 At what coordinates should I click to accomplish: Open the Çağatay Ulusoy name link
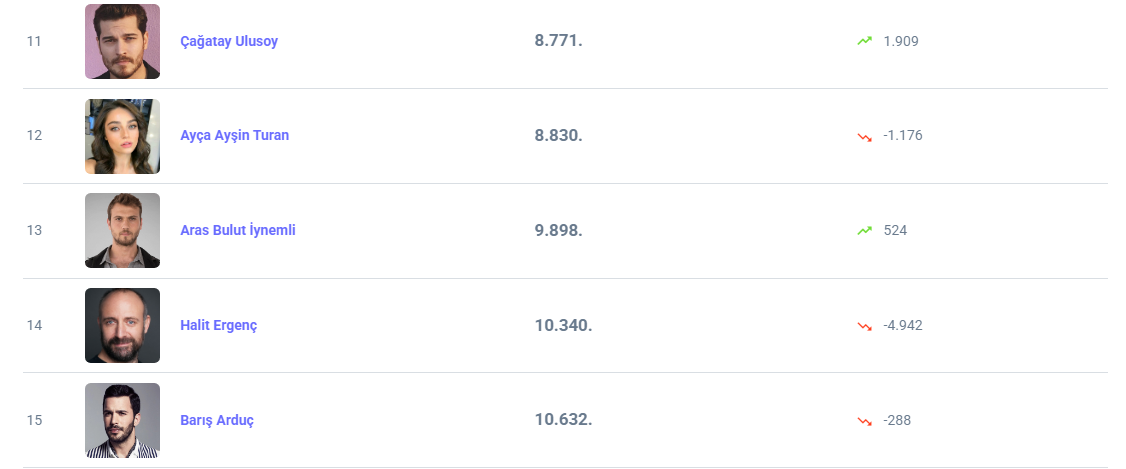click(x=229, y=41)
